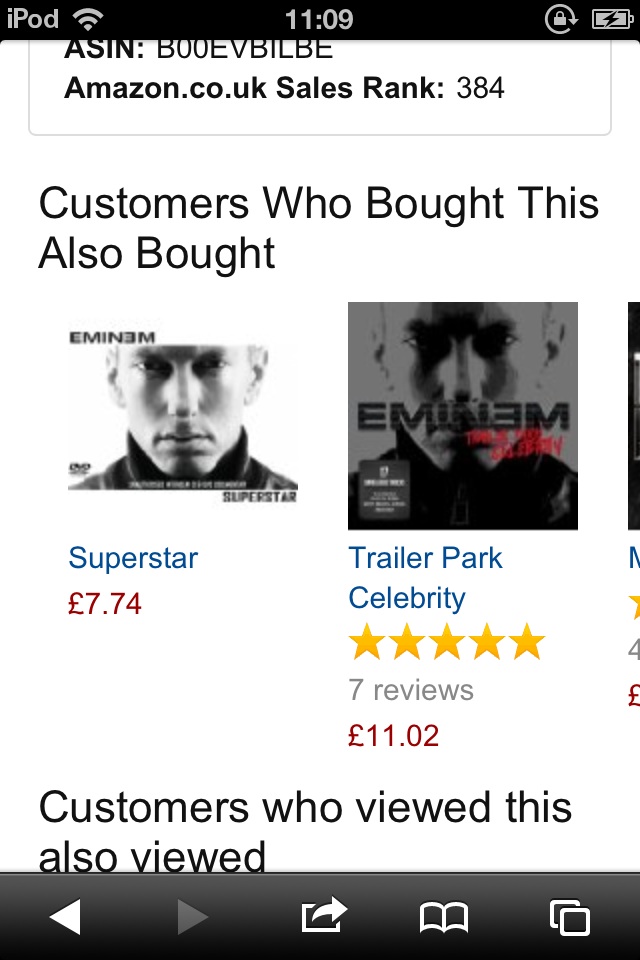Image resolution: width=640 pixels, height=960 pixels.
Task: Click the Trailer Park Celebrity cover image
Action: [x=462, y=415]
